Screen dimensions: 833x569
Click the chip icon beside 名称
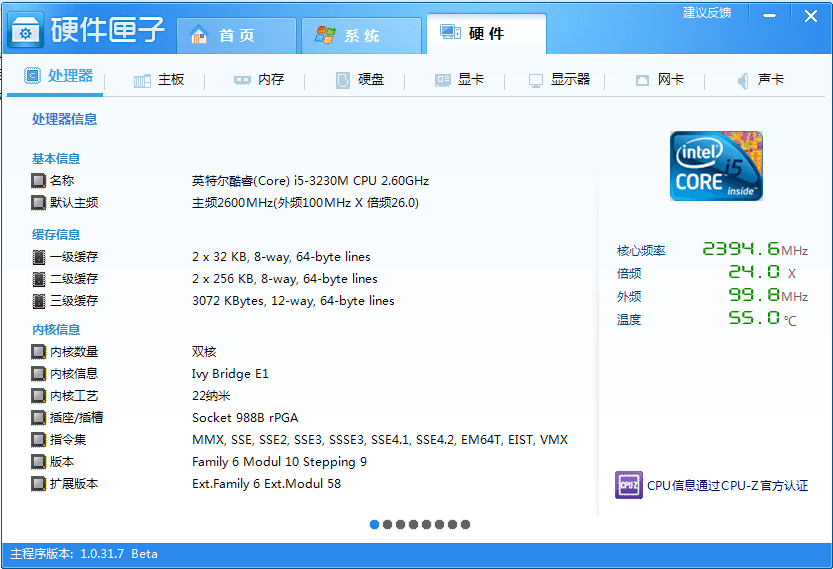pos(38,181)
